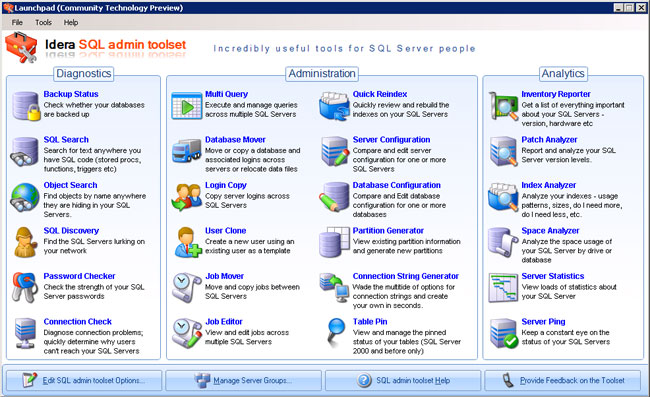This screenshot has height=397, width=650.
Task: Click the Job Editor title link
Action: tap(224, 322)
